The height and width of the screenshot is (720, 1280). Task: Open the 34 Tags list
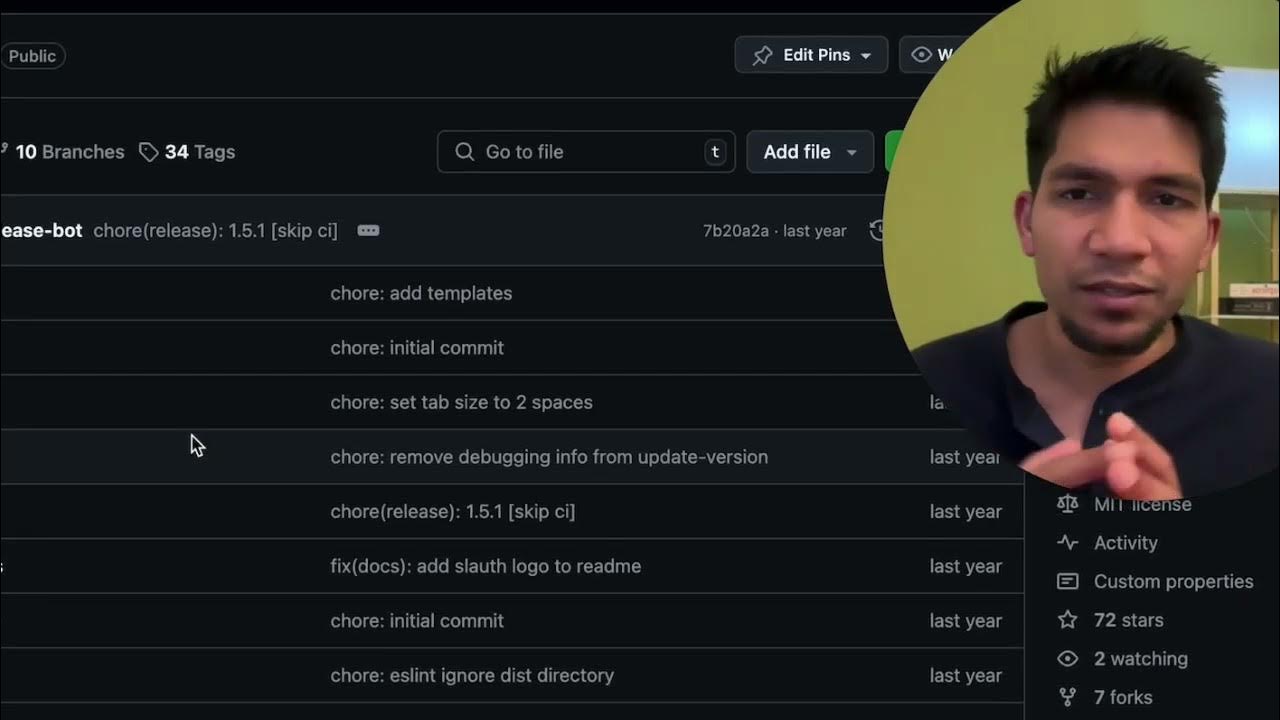tap(199, 152)
